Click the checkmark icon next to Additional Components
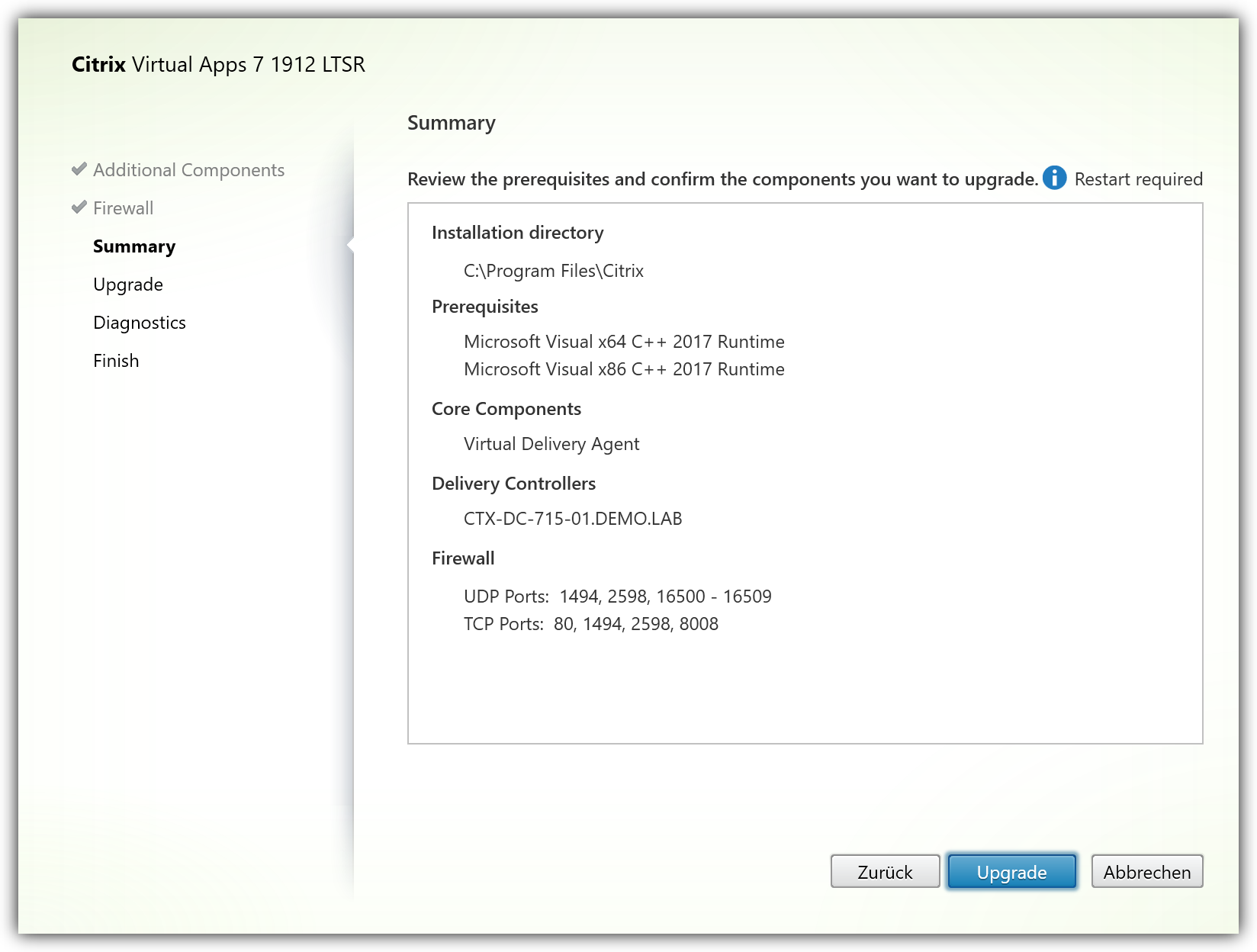 (79, 169)
